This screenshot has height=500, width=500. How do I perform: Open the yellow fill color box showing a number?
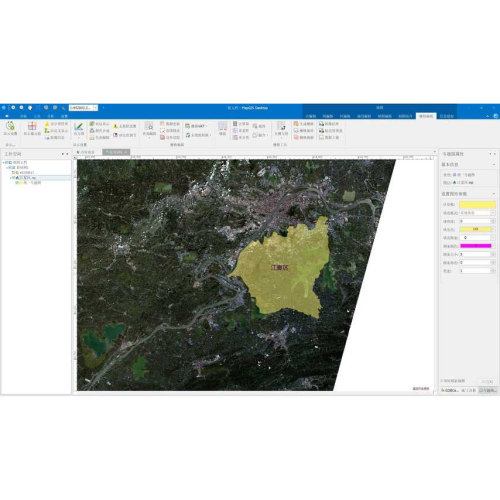476,229
